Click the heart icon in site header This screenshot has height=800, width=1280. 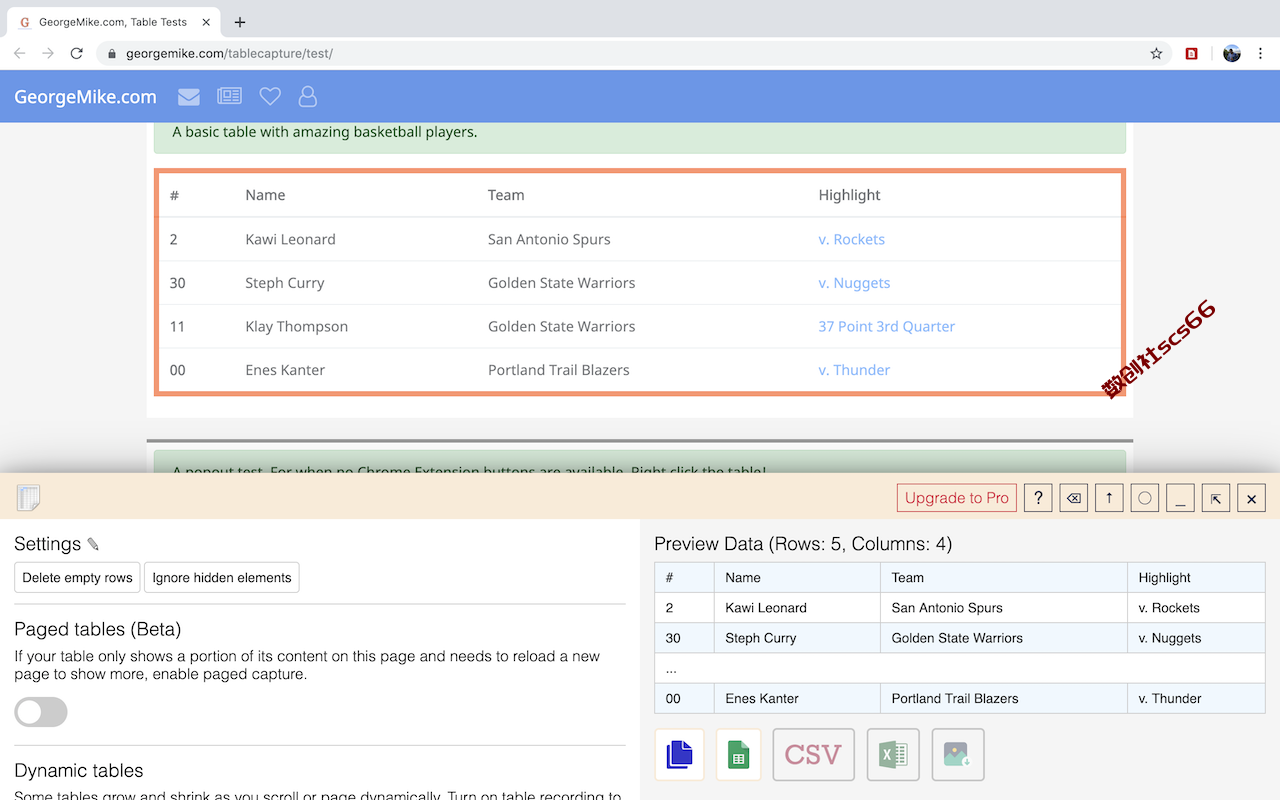click(x=270, y=97)
